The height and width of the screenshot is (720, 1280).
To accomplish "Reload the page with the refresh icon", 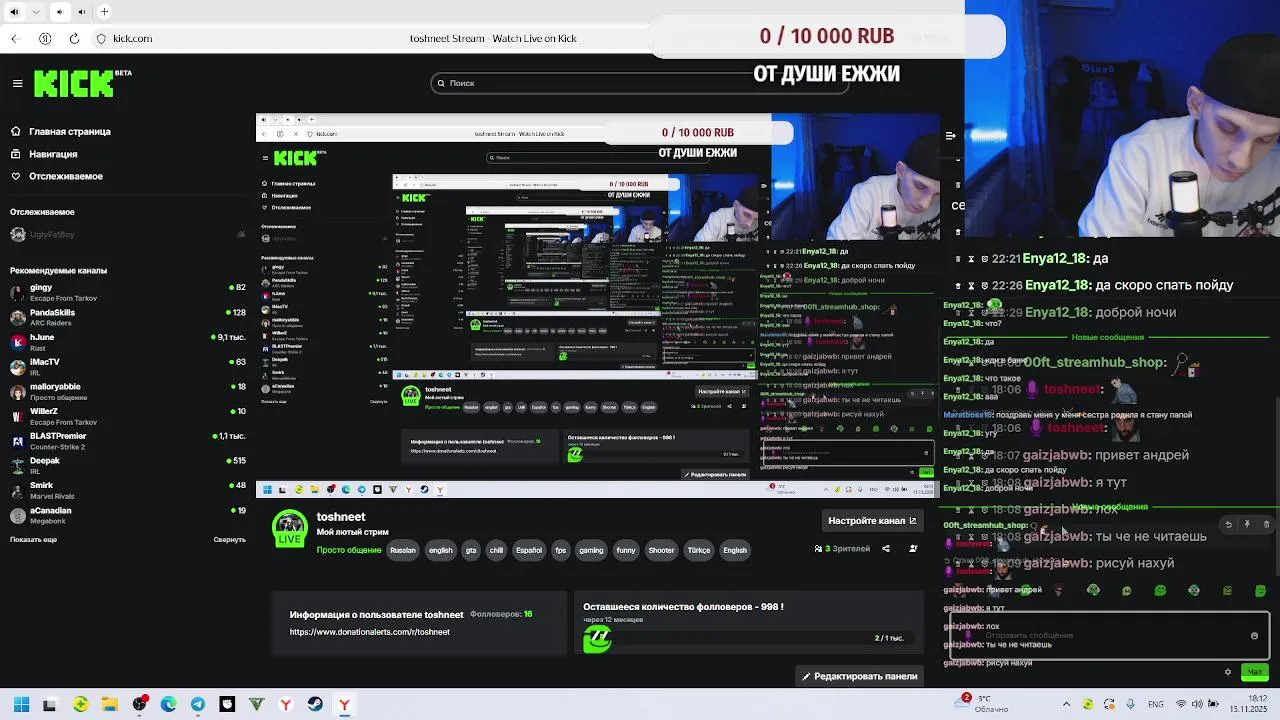I will (x=74, y=38).
